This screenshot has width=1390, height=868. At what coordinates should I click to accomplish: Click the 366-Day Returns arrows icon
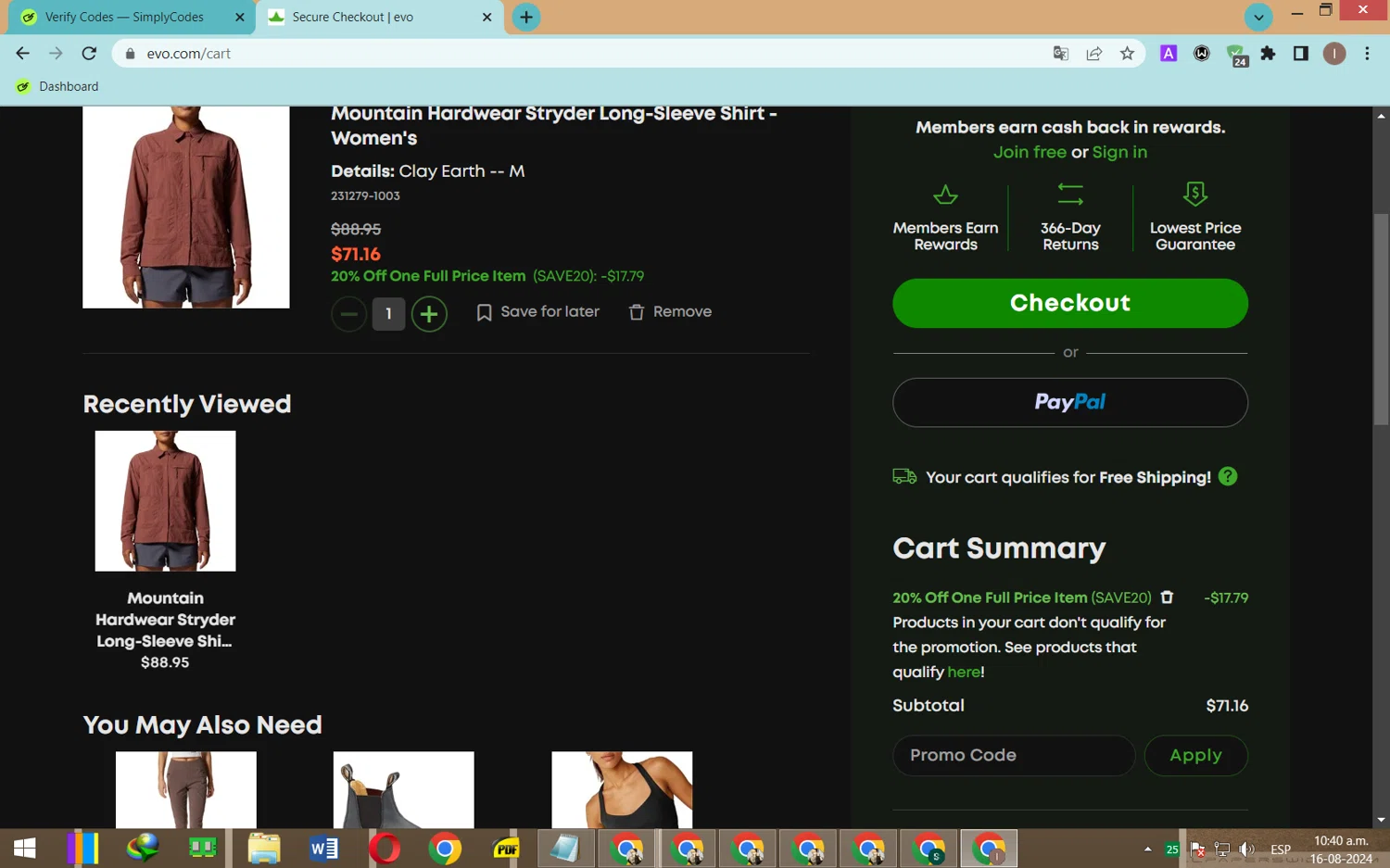[x=1070, y=194]
